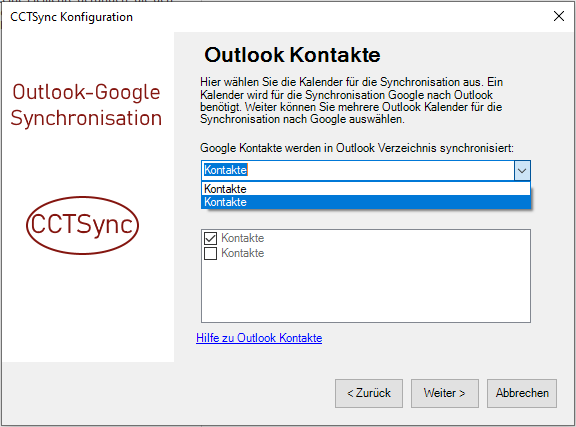Close the CCTSync Konfiguration dialog
This screenshot has width=576, height=427.
click(x=559, y=16)
